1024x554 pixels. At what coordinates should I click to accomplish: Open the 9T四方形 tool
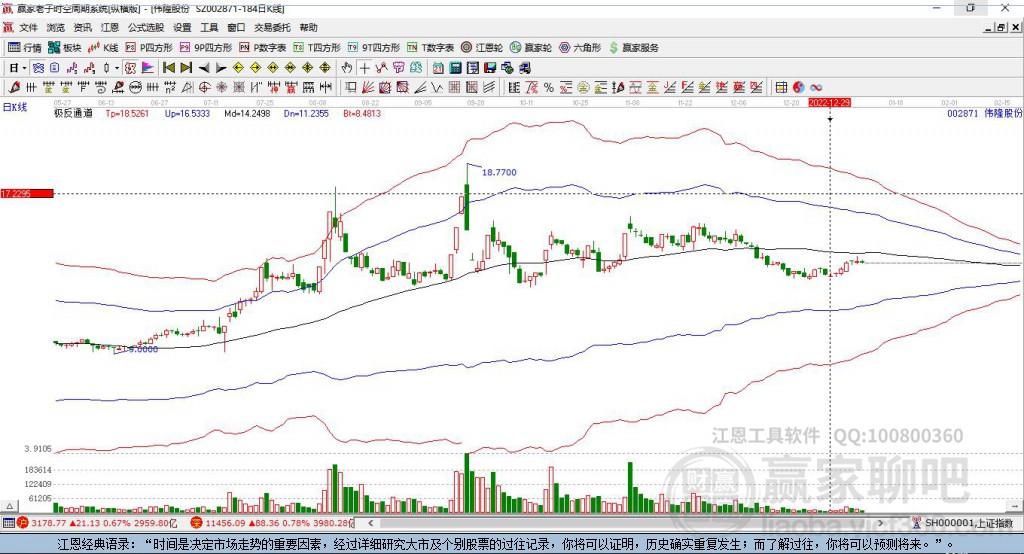point(374,48)
